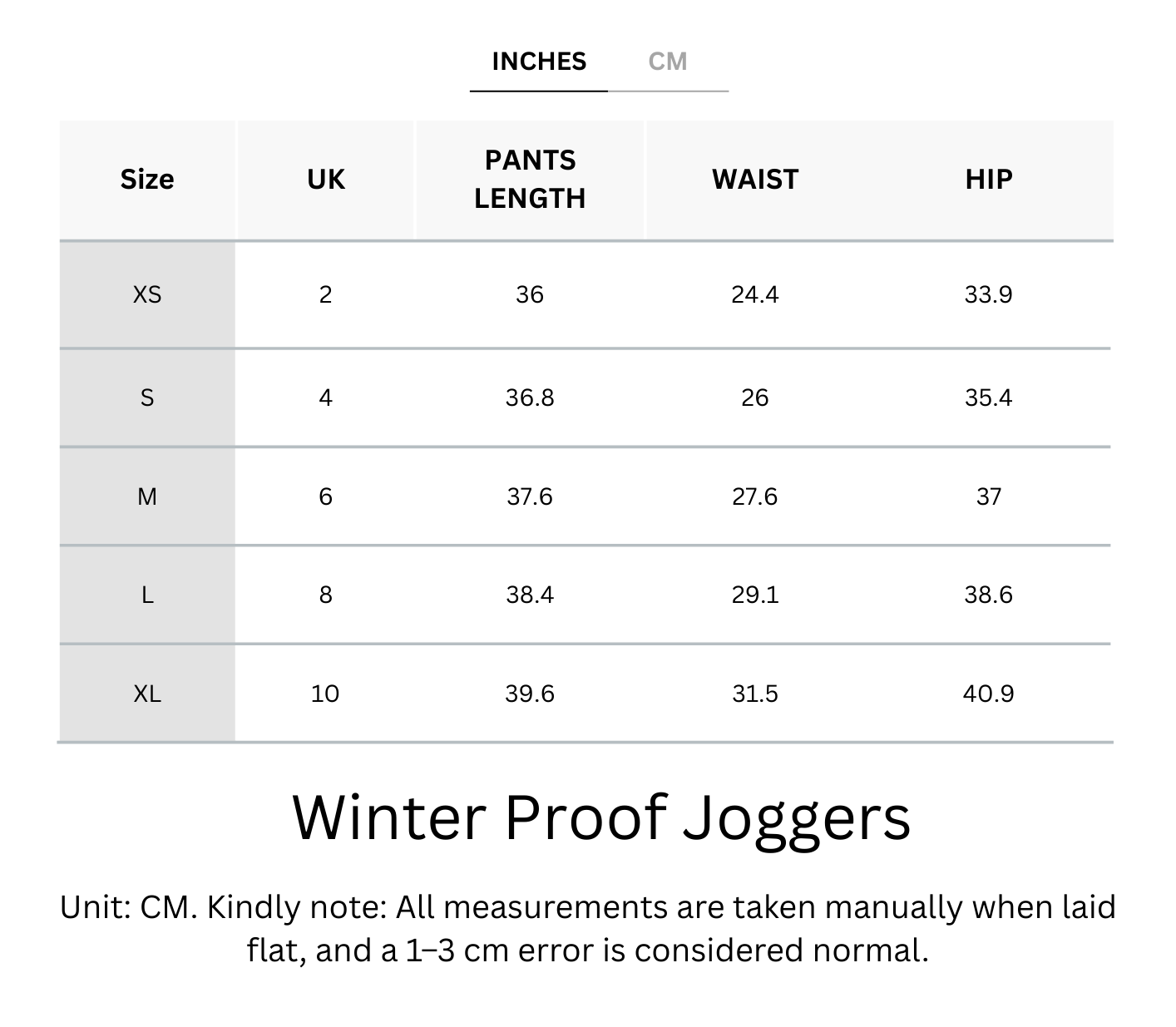Click the XL hip value 40.9
The width and height of the screenshot is (1176, 1027).
pos(988,694)
